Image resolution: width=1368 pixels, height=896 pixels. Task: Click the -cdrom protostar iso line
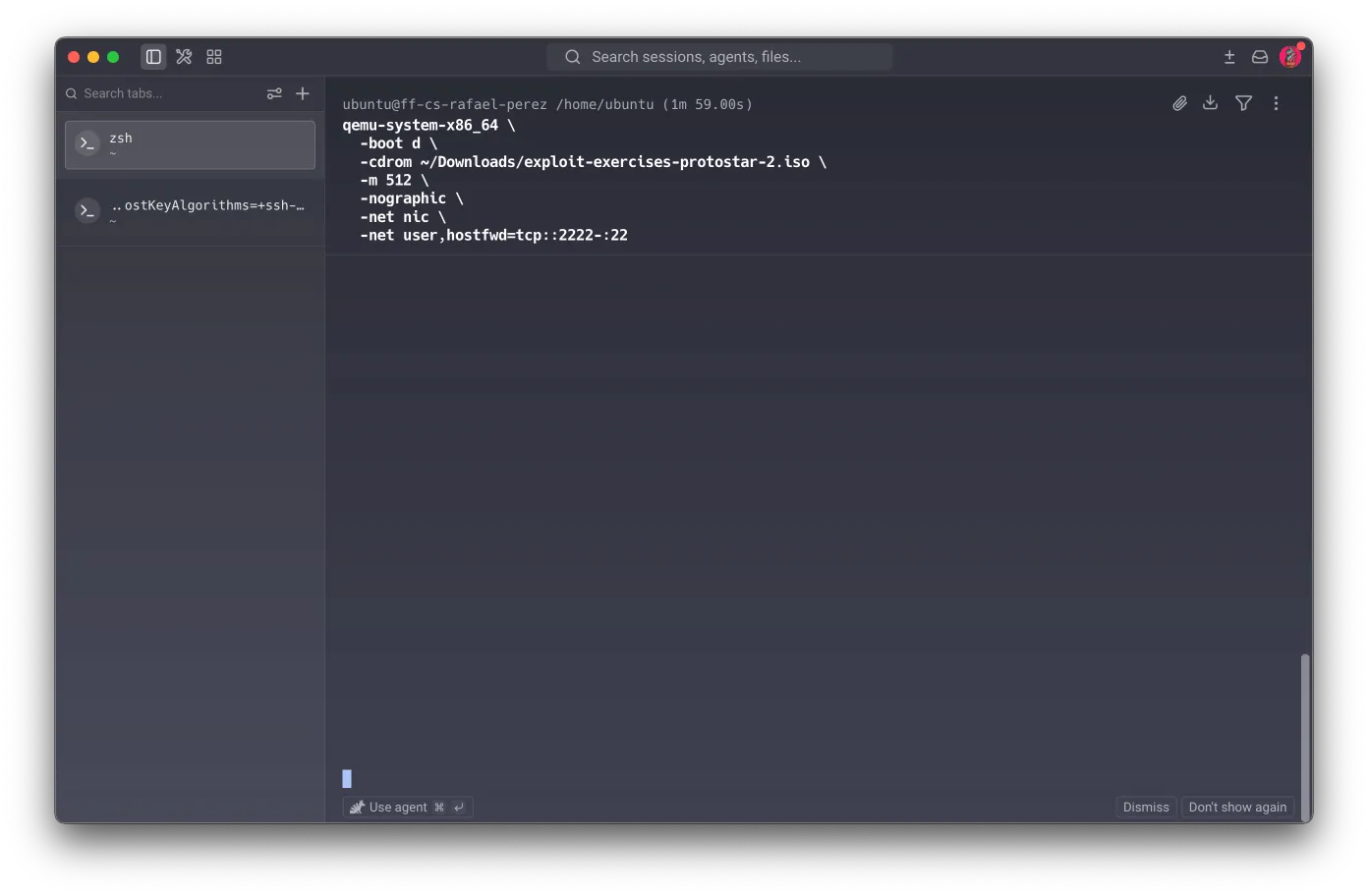[594, 162]
